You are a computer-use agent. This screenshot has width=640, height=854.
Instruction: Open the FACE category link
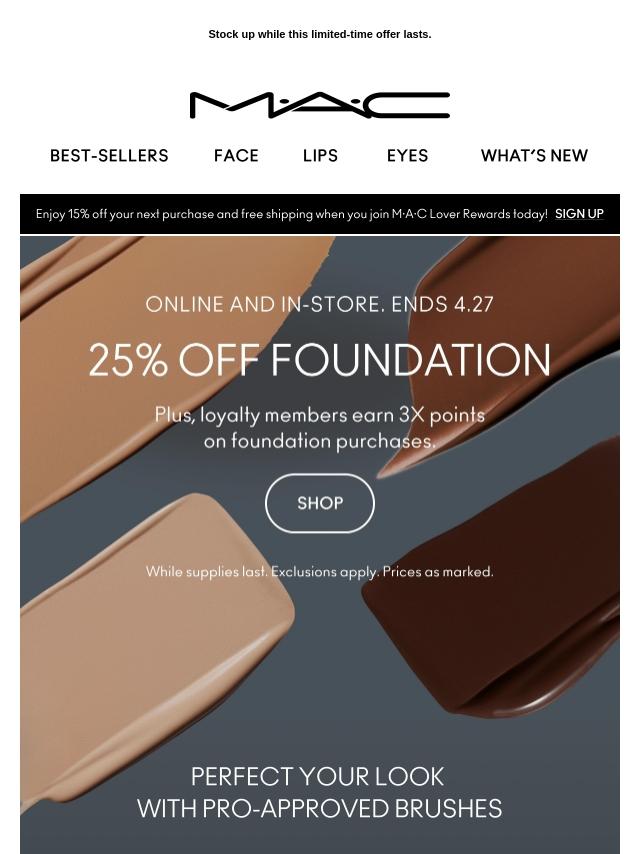tap(236, 156)
